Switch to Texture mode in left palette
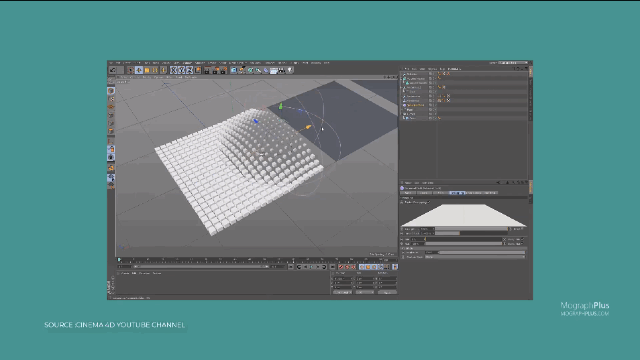 click(x=111, y=99)
